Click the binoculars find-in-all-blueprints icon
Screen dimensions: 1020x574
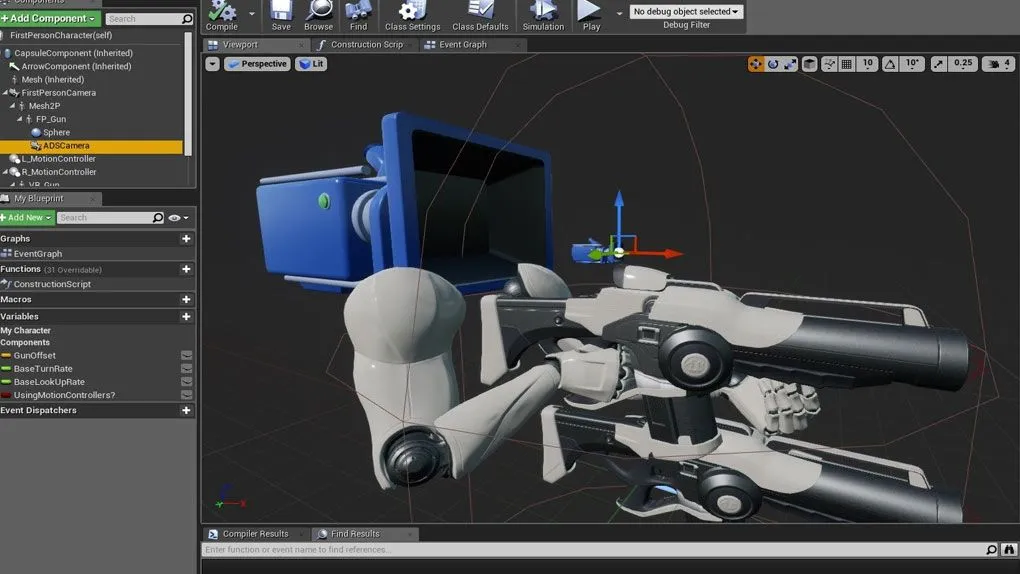(1008, 550)
